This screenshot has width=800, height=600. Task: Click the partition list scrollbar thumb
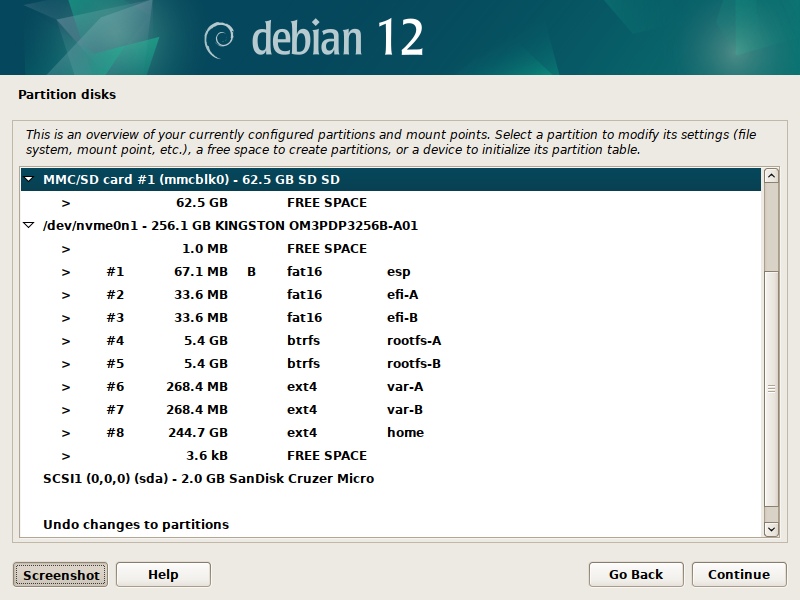(x=771, y=389)
